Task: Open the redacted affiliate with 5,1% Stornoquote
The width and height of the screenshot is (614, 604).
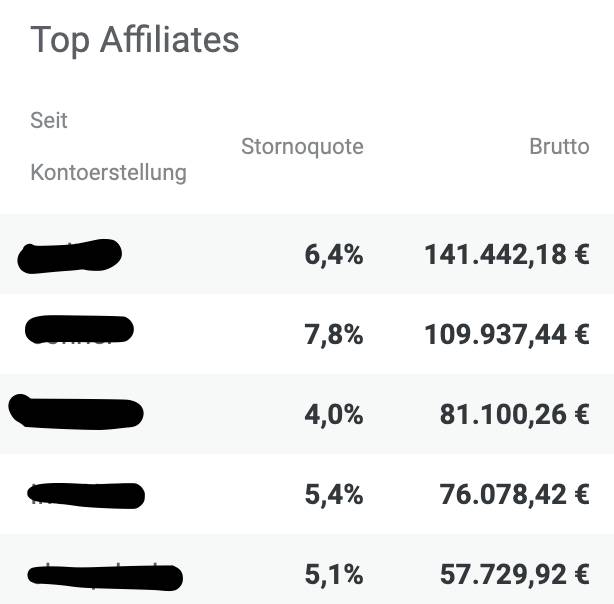Action: (105, 577)
